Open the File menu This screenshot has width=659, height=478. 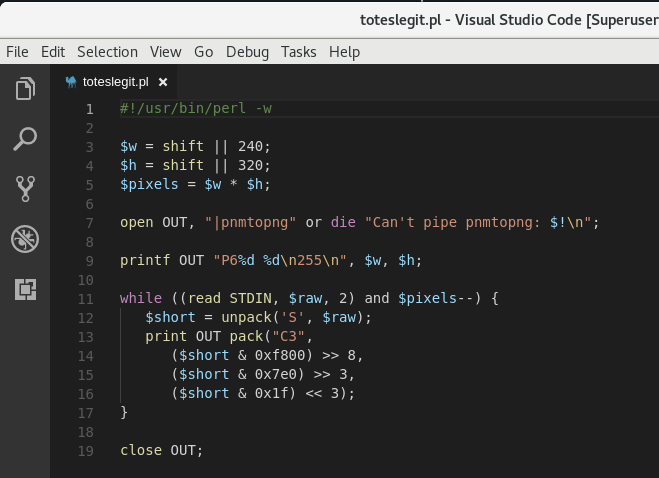(17, 52)
